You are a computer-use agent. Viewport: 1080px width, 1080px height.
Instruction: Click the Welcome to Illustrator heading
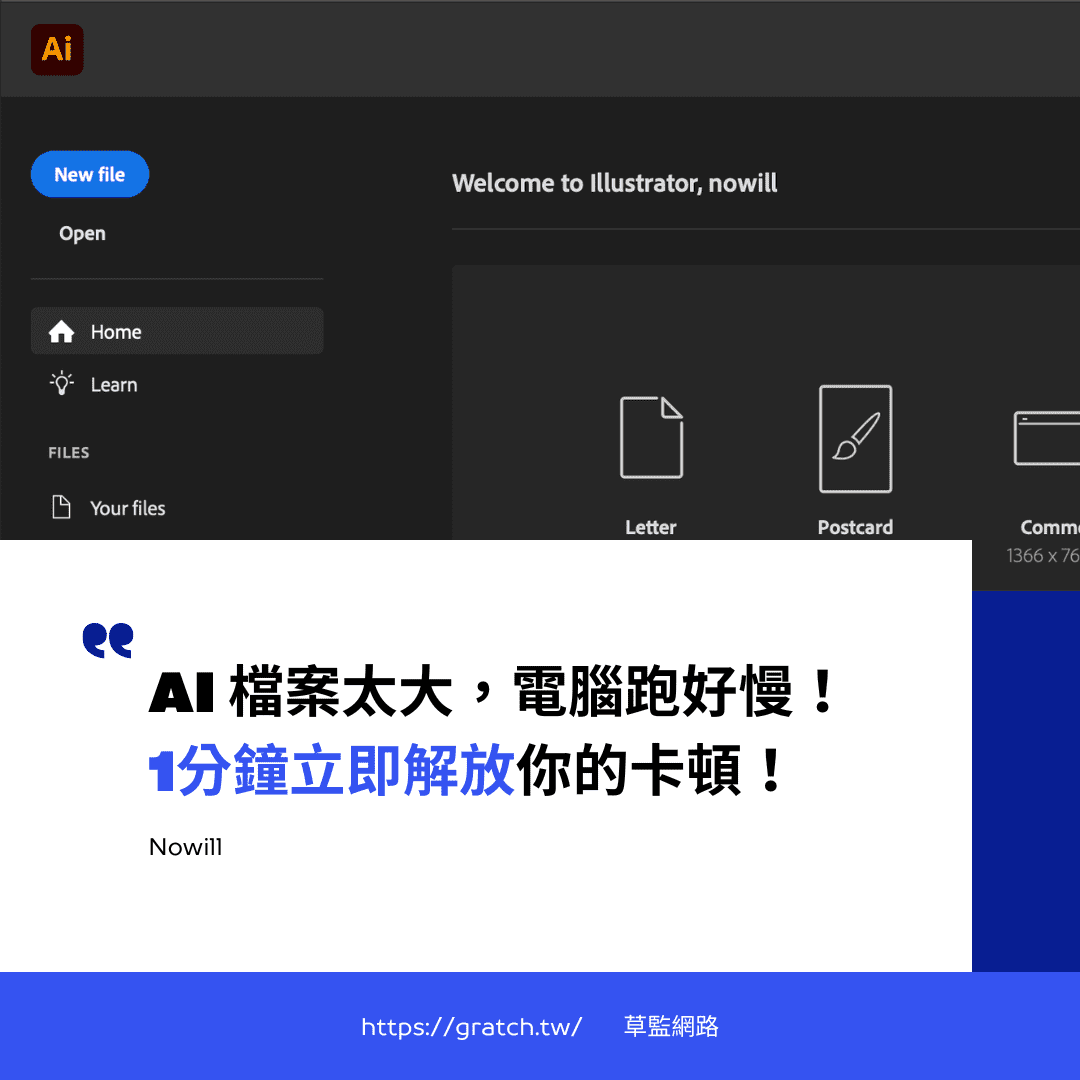click(x=614, y=183)
